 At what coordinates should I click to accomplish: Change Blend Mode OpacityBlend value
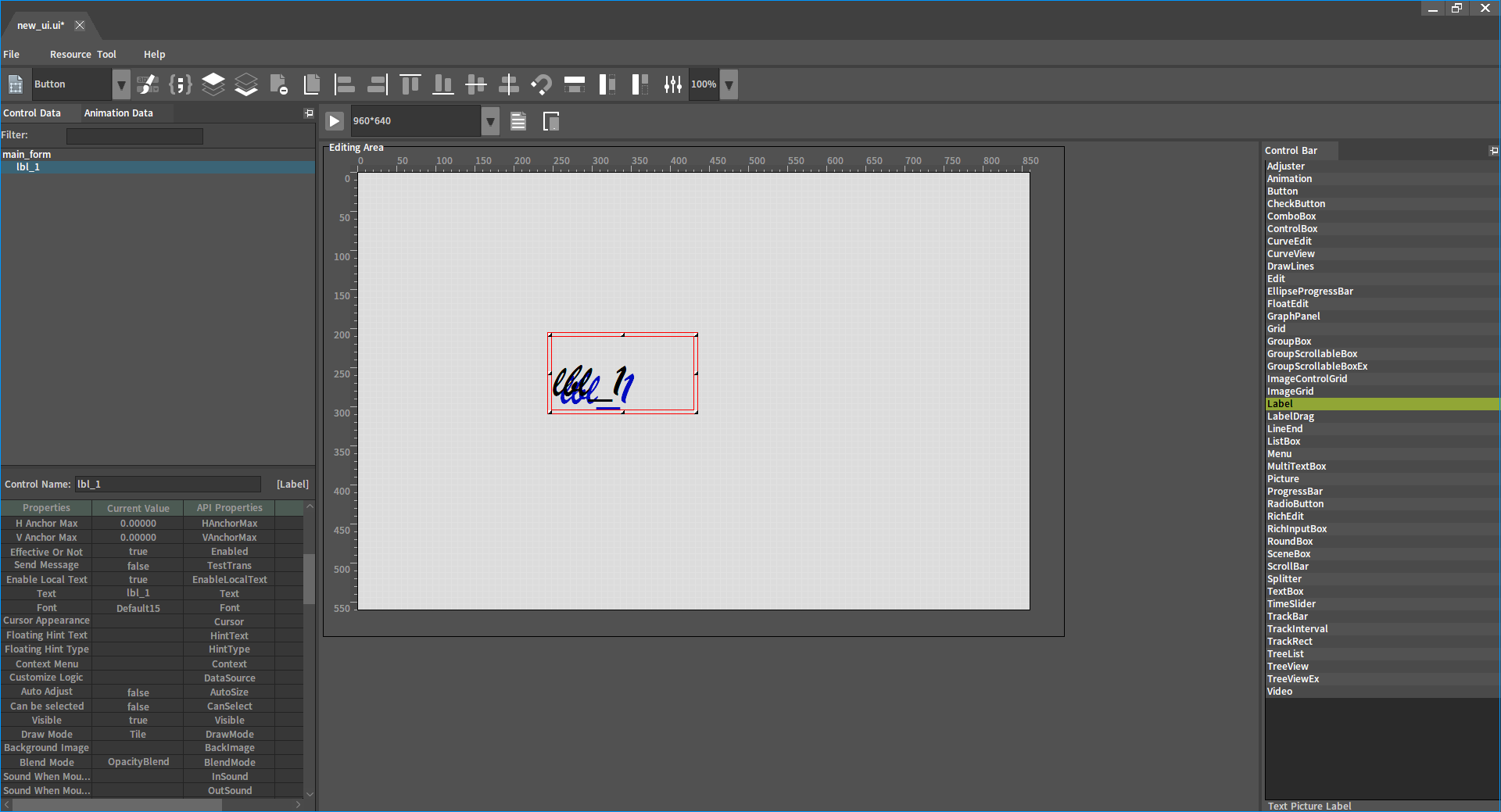[138, 762]
